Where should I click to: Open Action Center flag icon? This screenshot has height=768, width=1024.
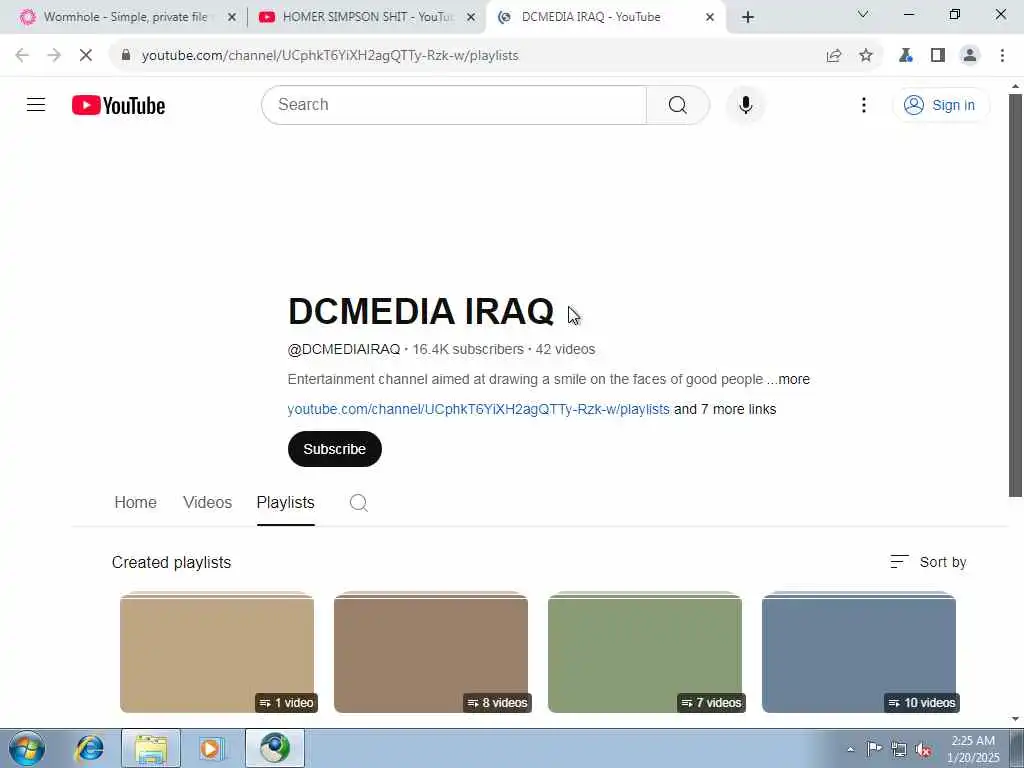point(874,749)
